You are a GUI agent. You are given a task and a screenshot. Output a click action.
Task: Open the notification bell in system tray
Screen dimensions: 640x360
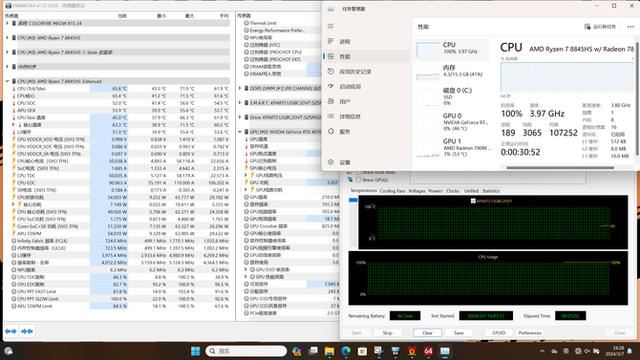[630, 351]
